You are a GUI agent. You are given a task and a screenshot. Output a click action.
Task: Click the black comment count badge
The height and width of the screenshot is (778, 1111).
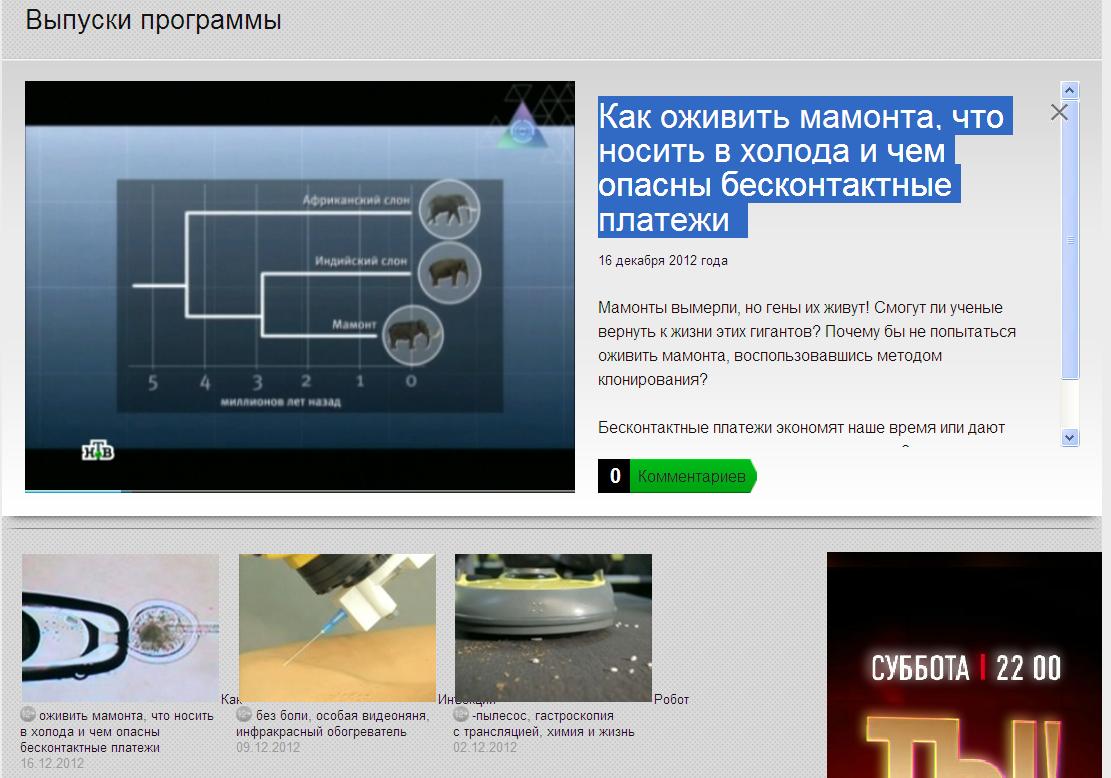click(614, 477)
